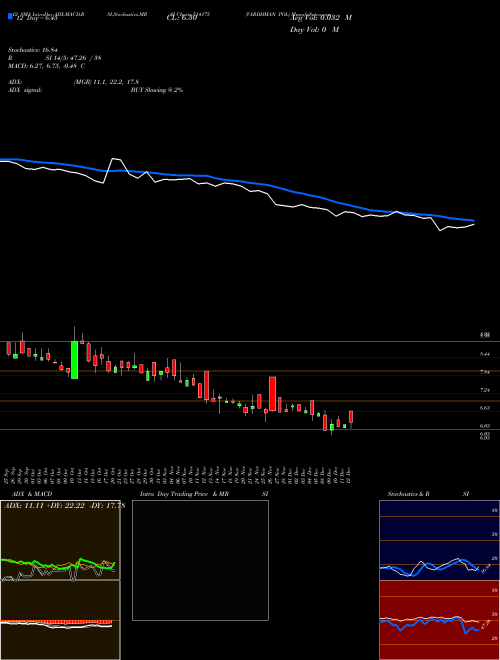Click 'ADX: 11.11 +DY: 22.22 -DY: 17.78' header
Viewport: 500px width, 660px height.
[x=64, y=506]
